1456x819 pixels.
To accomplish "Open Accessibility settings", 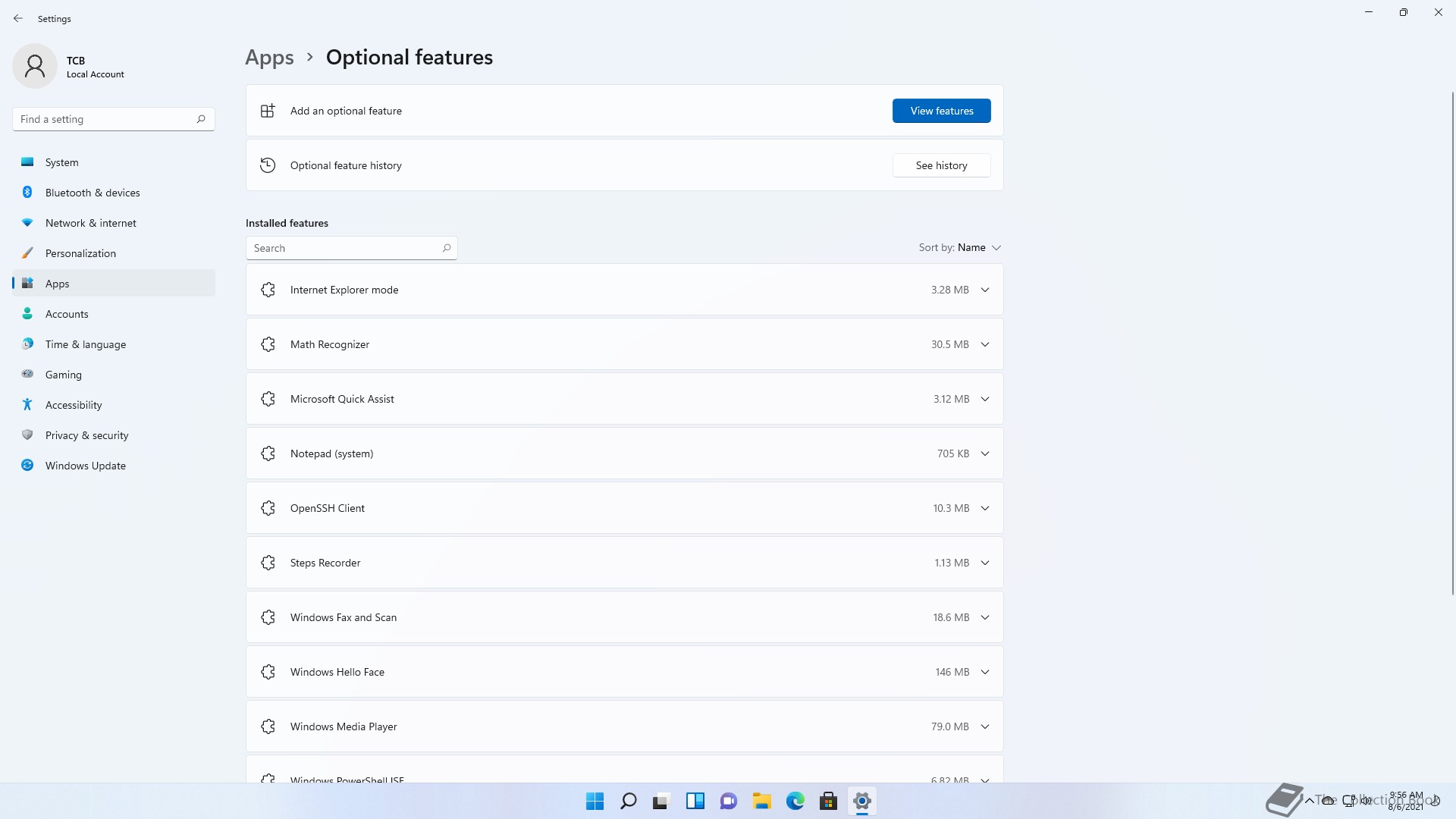I will 114,405.
